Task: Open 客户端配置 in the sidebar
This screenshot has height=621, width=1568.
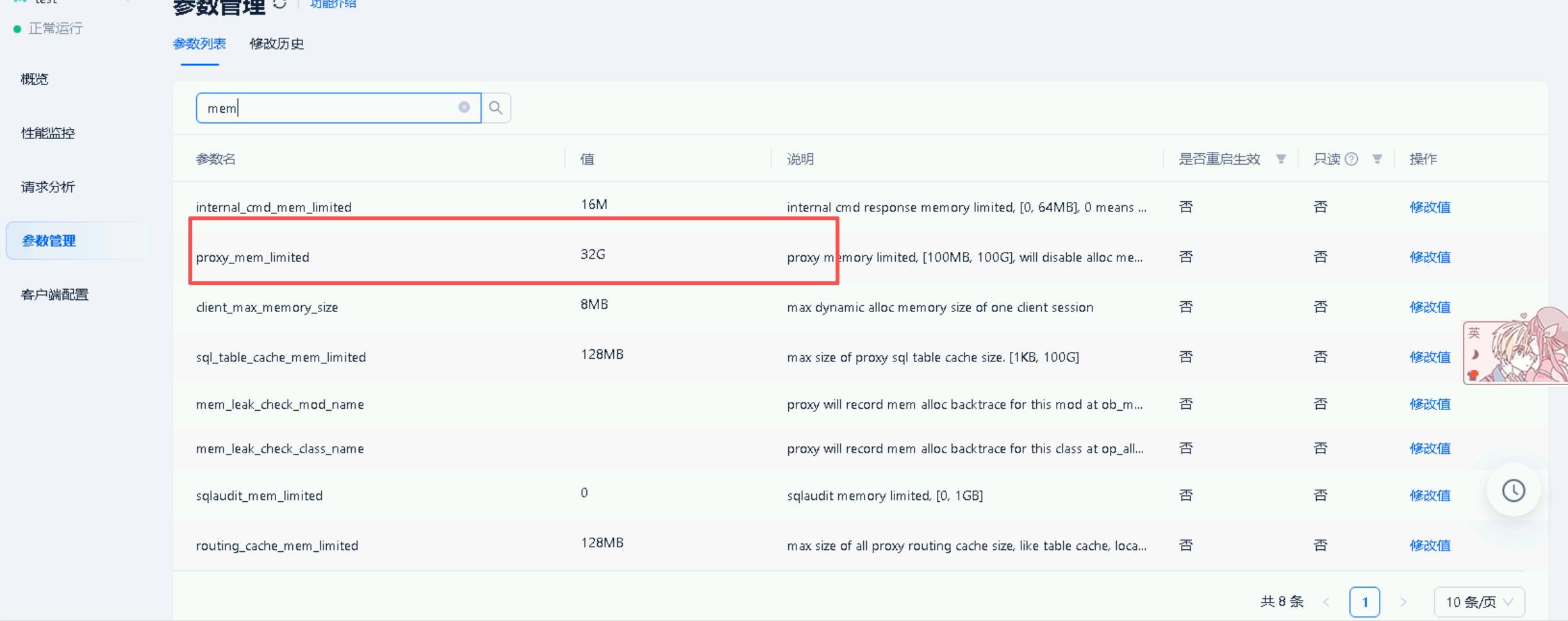Action: pyautogui.click(x=54, y=295)
